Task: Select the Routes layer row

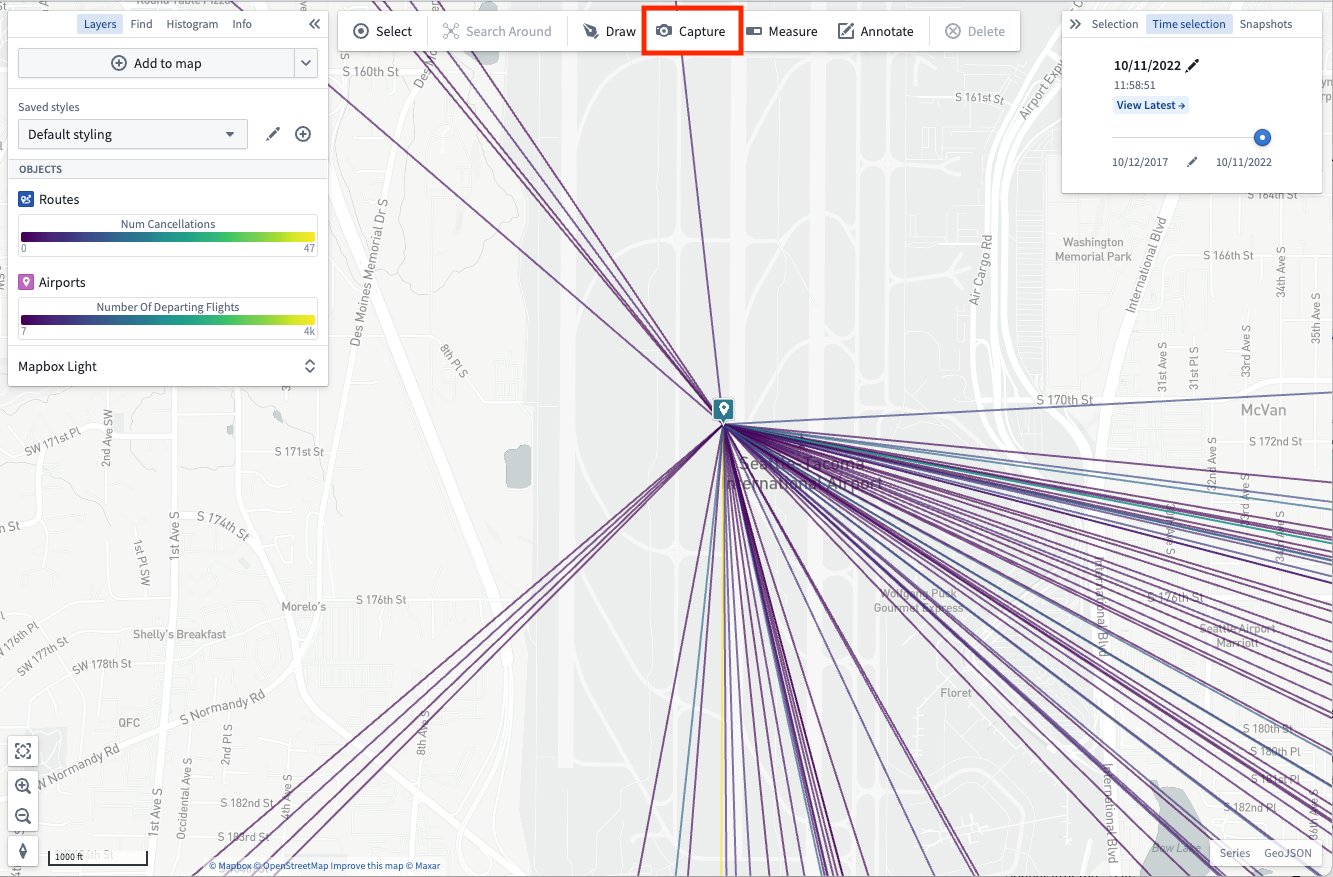Action: tap(168, 199)
